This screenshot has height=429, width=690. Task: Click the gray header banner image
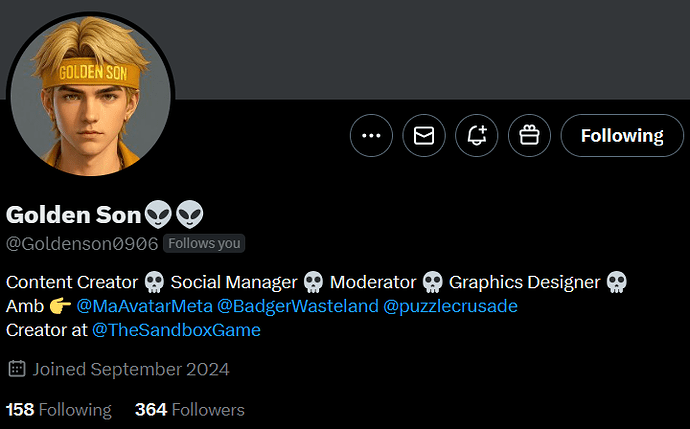click(431, 49)
